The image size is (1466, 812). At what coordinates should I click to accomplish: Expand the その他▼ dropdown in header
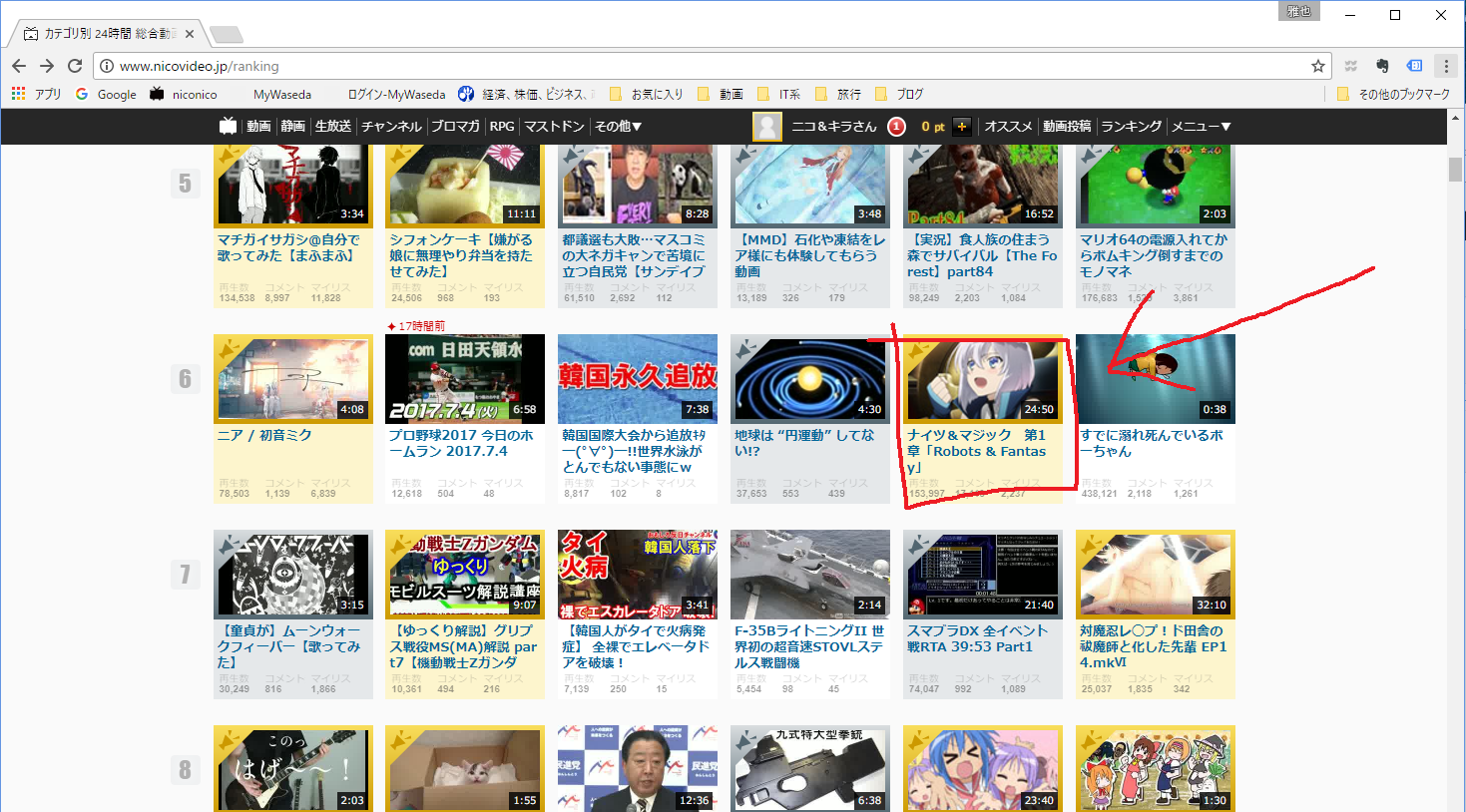coord(619,126)
